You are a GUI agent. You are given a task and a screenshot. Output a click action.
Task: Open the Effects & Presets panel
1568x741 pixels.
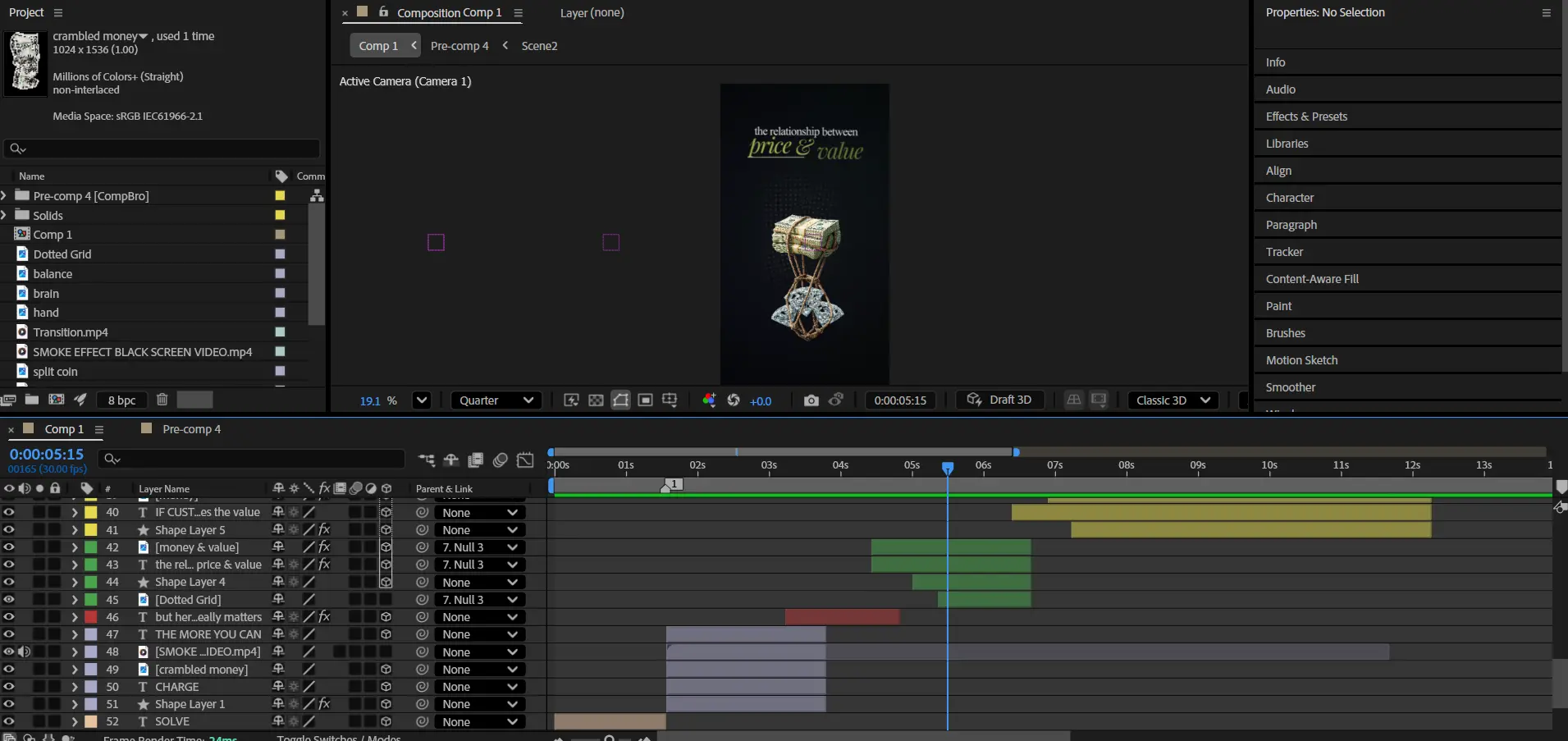(x=1306, y=117)
